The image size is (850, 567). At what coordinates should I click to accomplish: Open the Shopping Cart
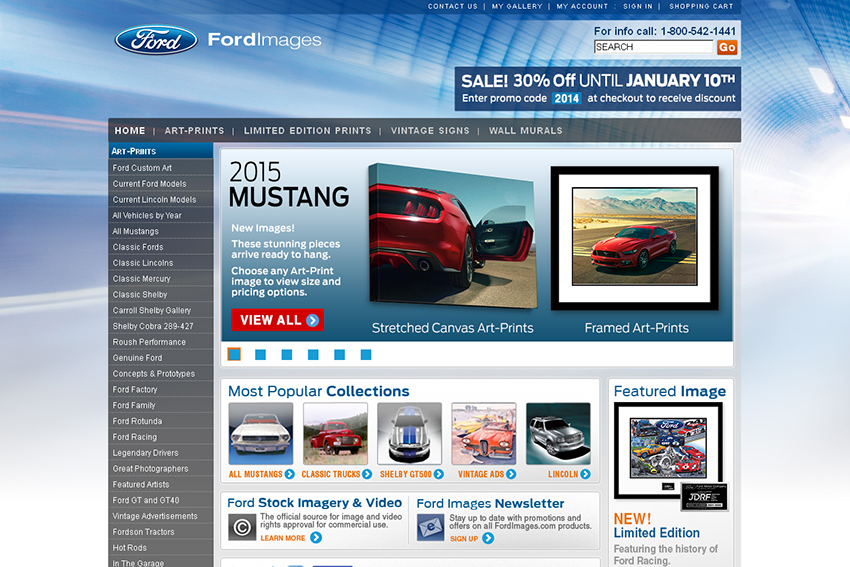pyautogui.click(x=701, y=7)
